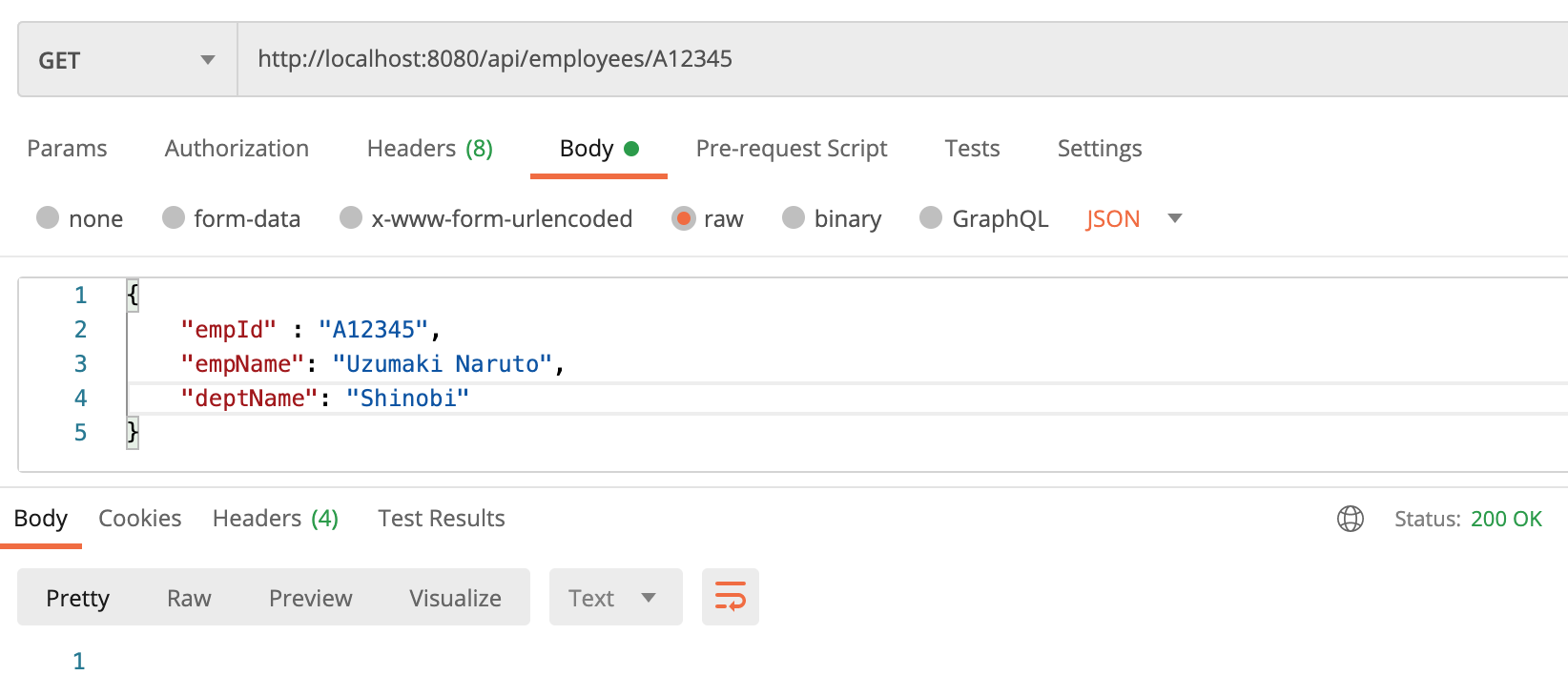This screenshot has width=1568, height=696.
Task: Expand the JSON body format dropdown
Action: (x=1133, y=218)
